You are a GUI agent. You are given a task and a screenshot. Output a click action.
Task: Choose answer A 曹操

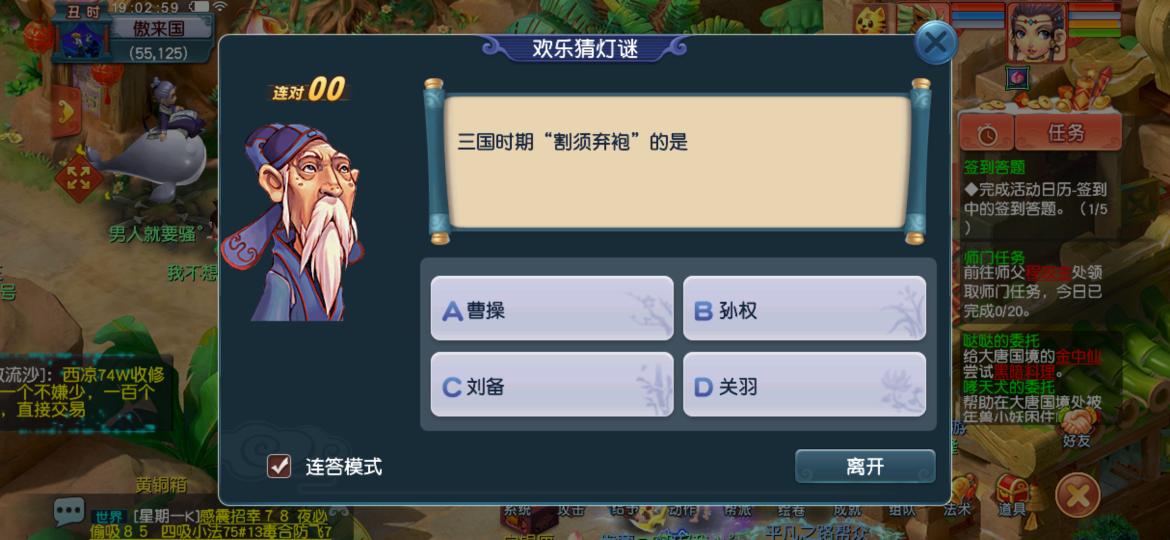point(552,309)
